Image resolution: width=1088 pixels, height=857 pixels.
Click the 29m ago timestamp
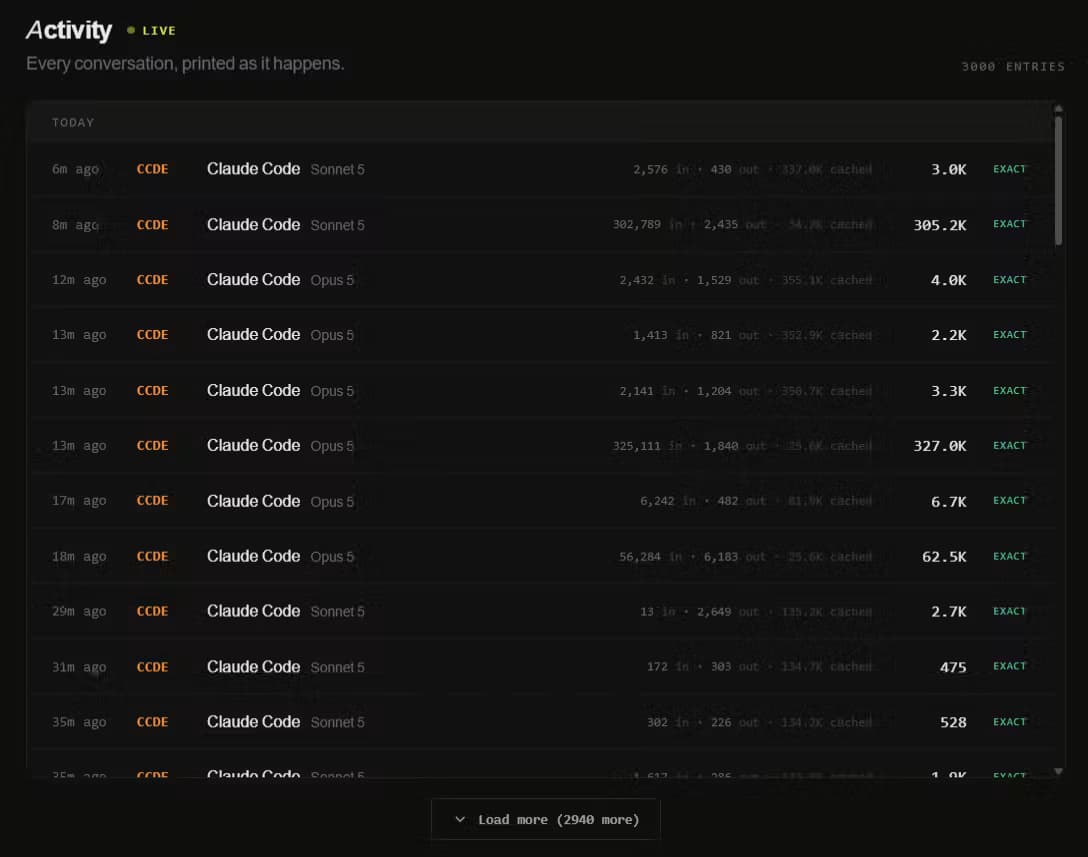[x=79, y=611]
